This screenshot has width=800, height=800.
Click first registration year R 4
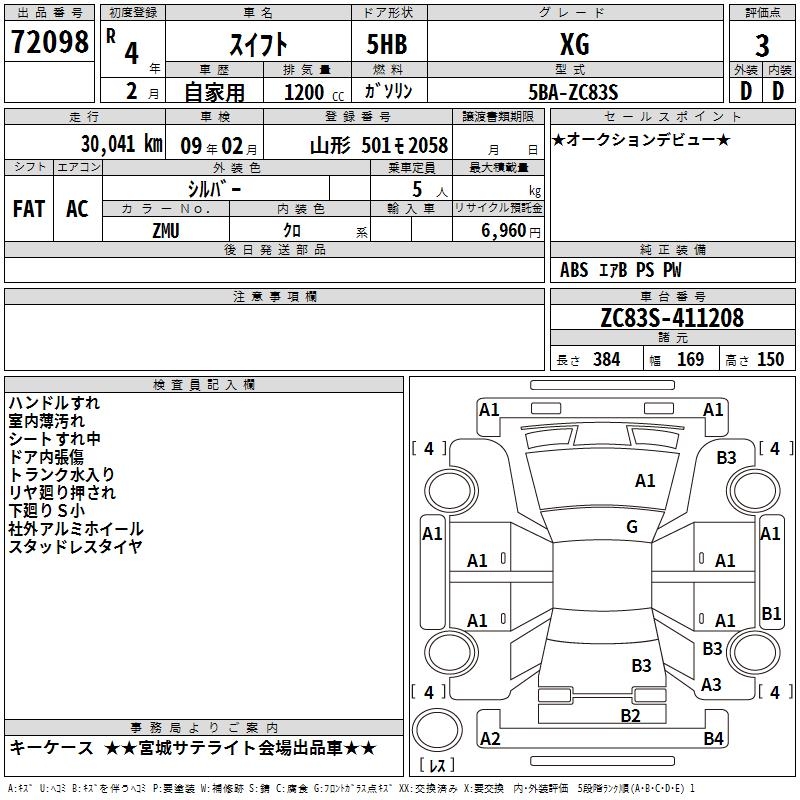(x=123, y=46)
